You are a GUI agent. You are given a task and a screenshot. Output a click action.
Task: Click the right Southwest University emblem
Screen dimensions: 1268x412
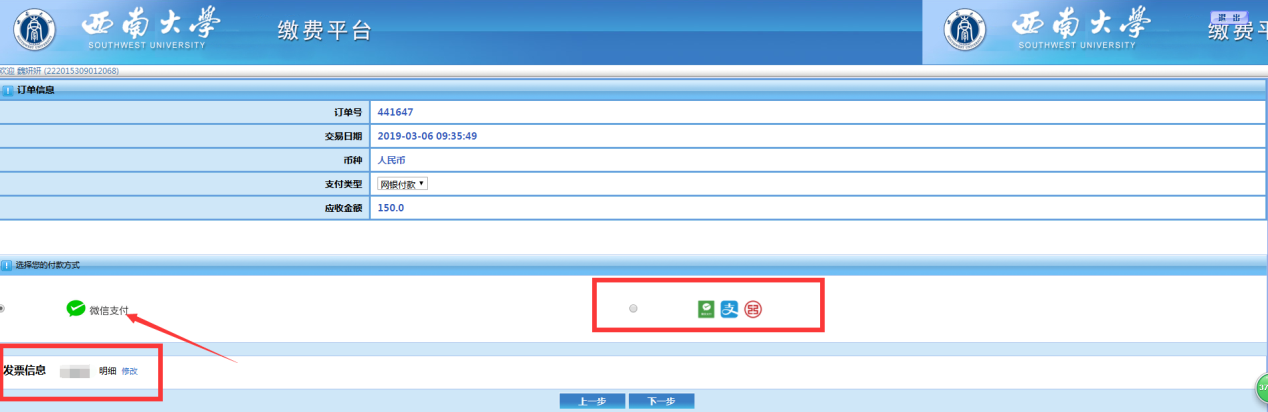pos(965,31)
